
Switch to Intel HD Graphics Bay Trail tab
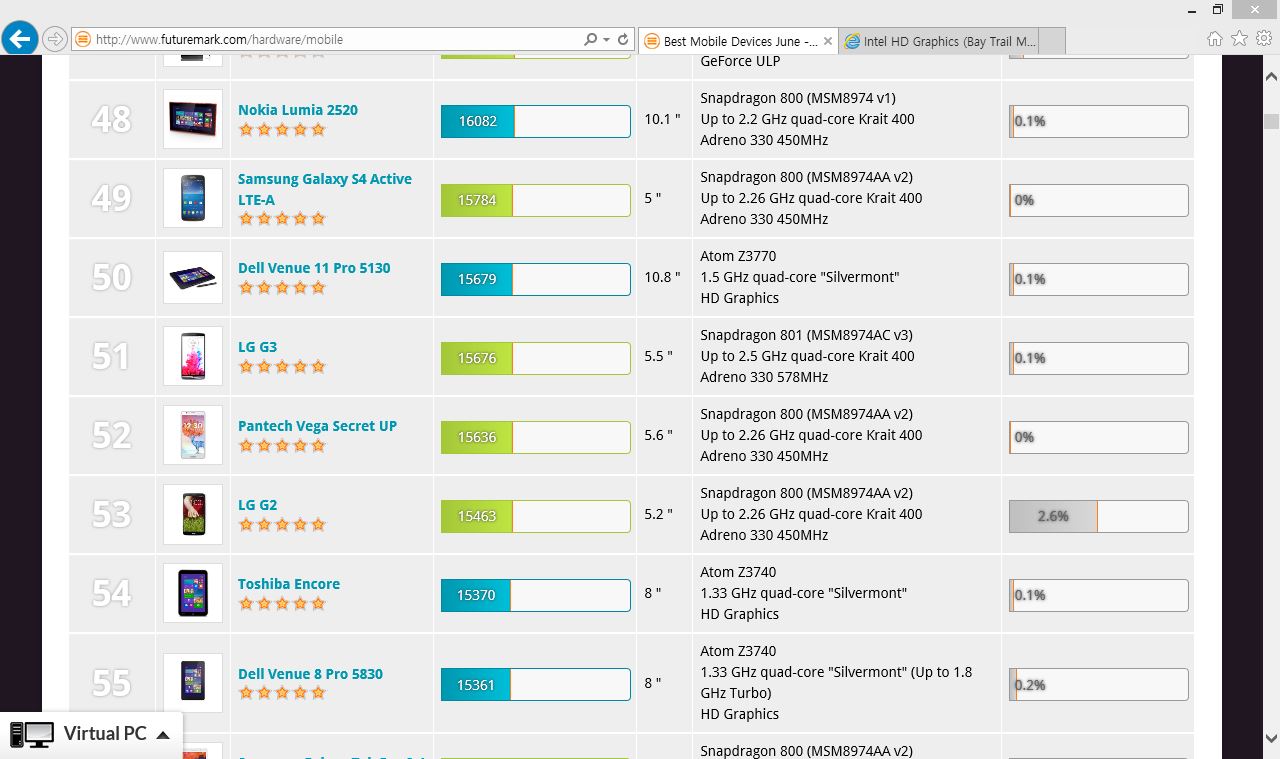938,41
